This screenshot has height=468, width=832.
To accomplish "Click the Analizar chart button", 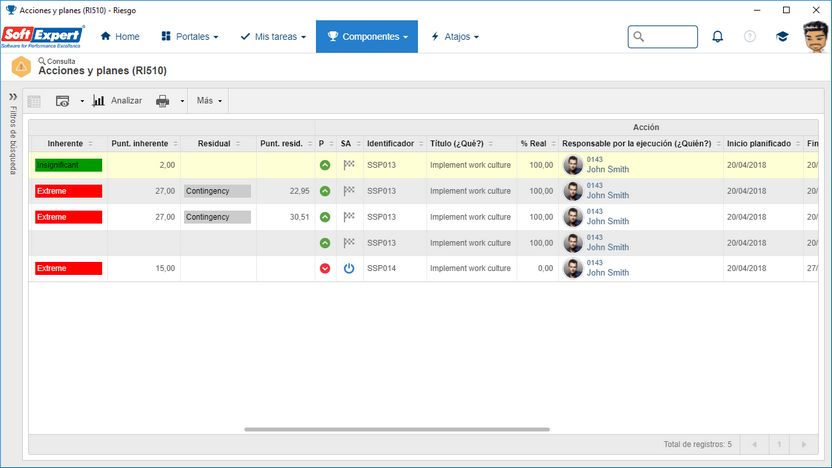I will point(117,101).
